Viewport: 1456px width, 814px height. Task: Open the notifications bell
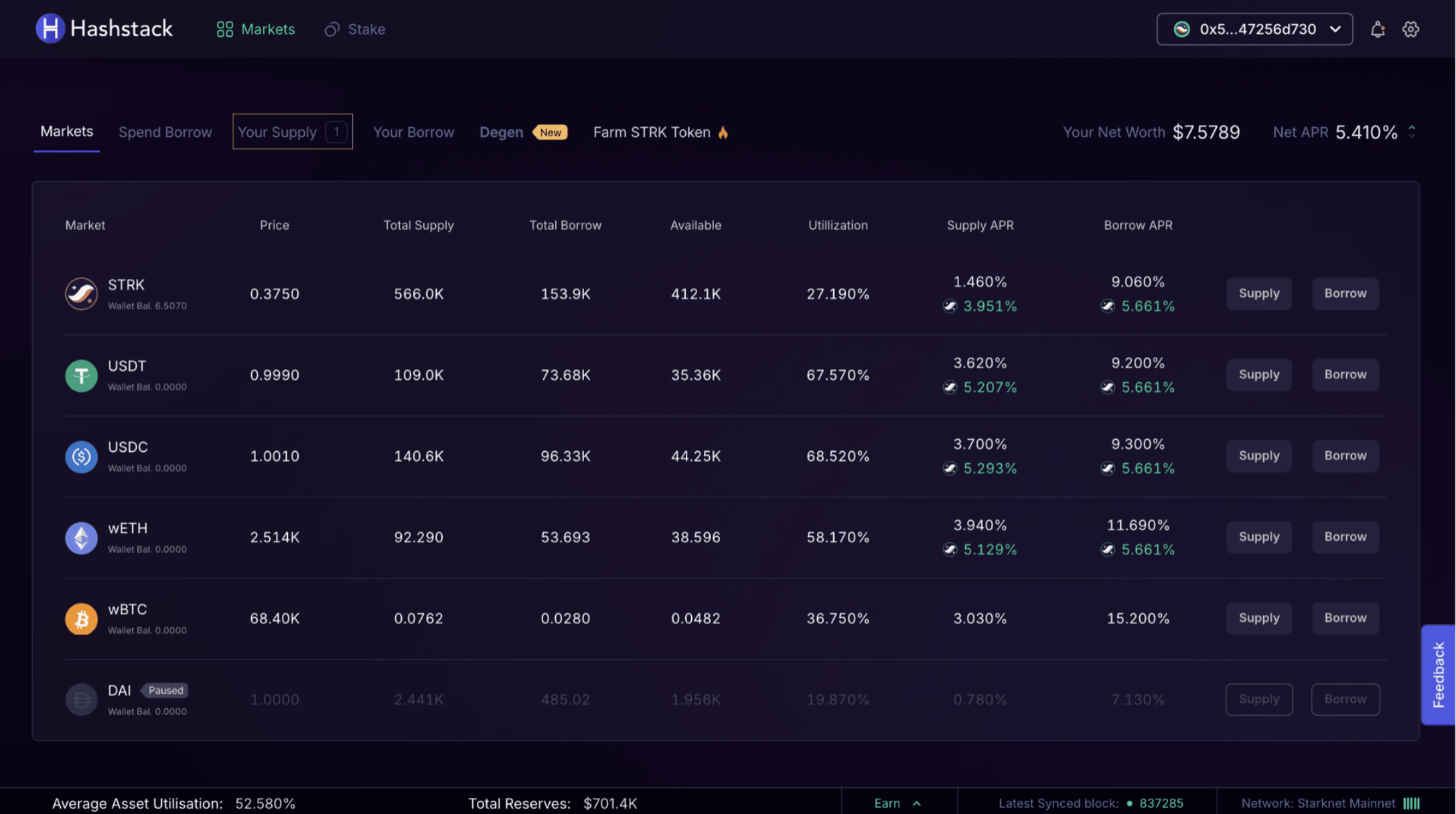pyautogui.click(x=1377, y=29)
